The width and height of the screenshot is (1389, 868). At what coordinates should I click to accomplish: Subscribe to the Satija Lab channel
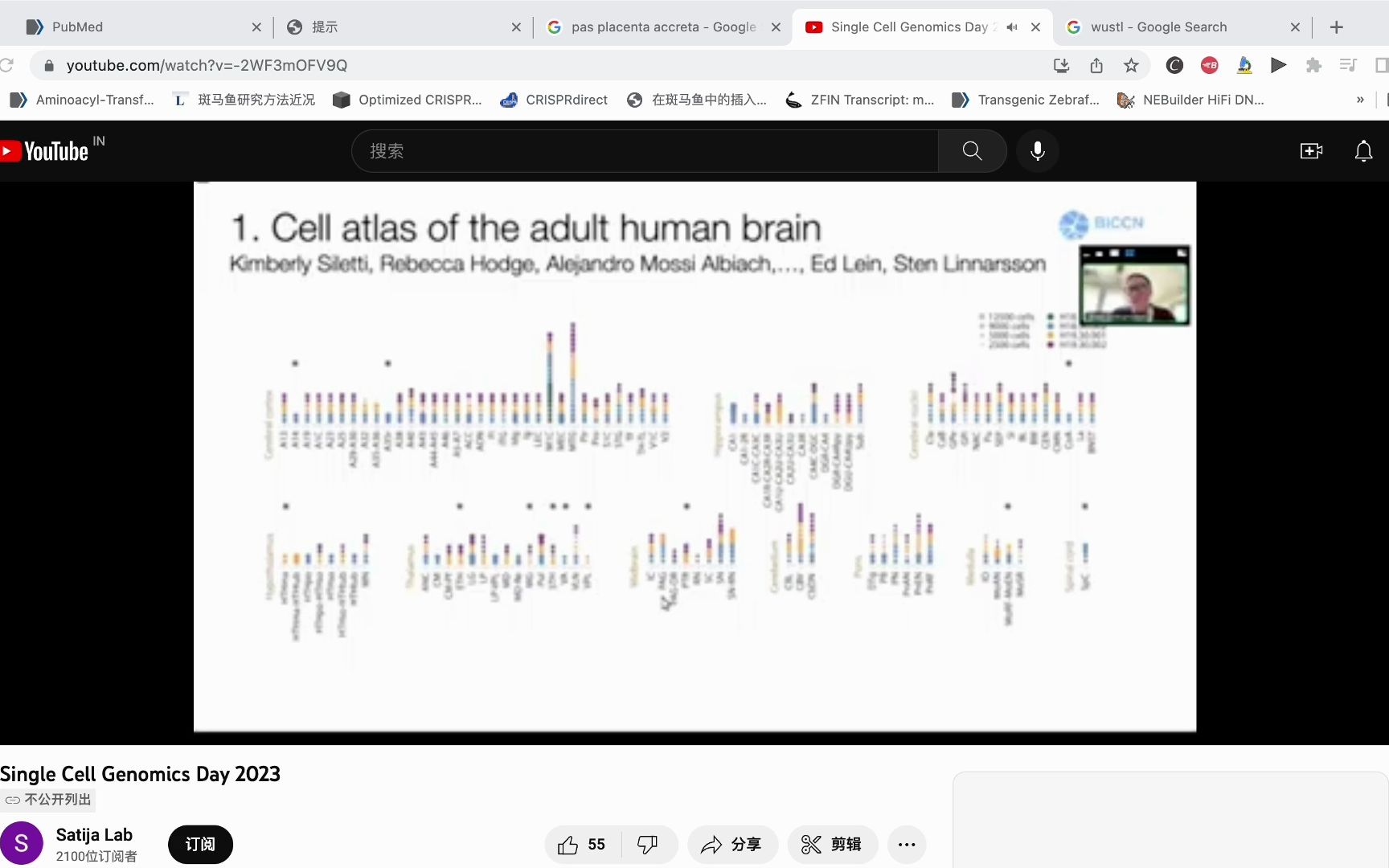pyautogui.click(x=200, y=844)
